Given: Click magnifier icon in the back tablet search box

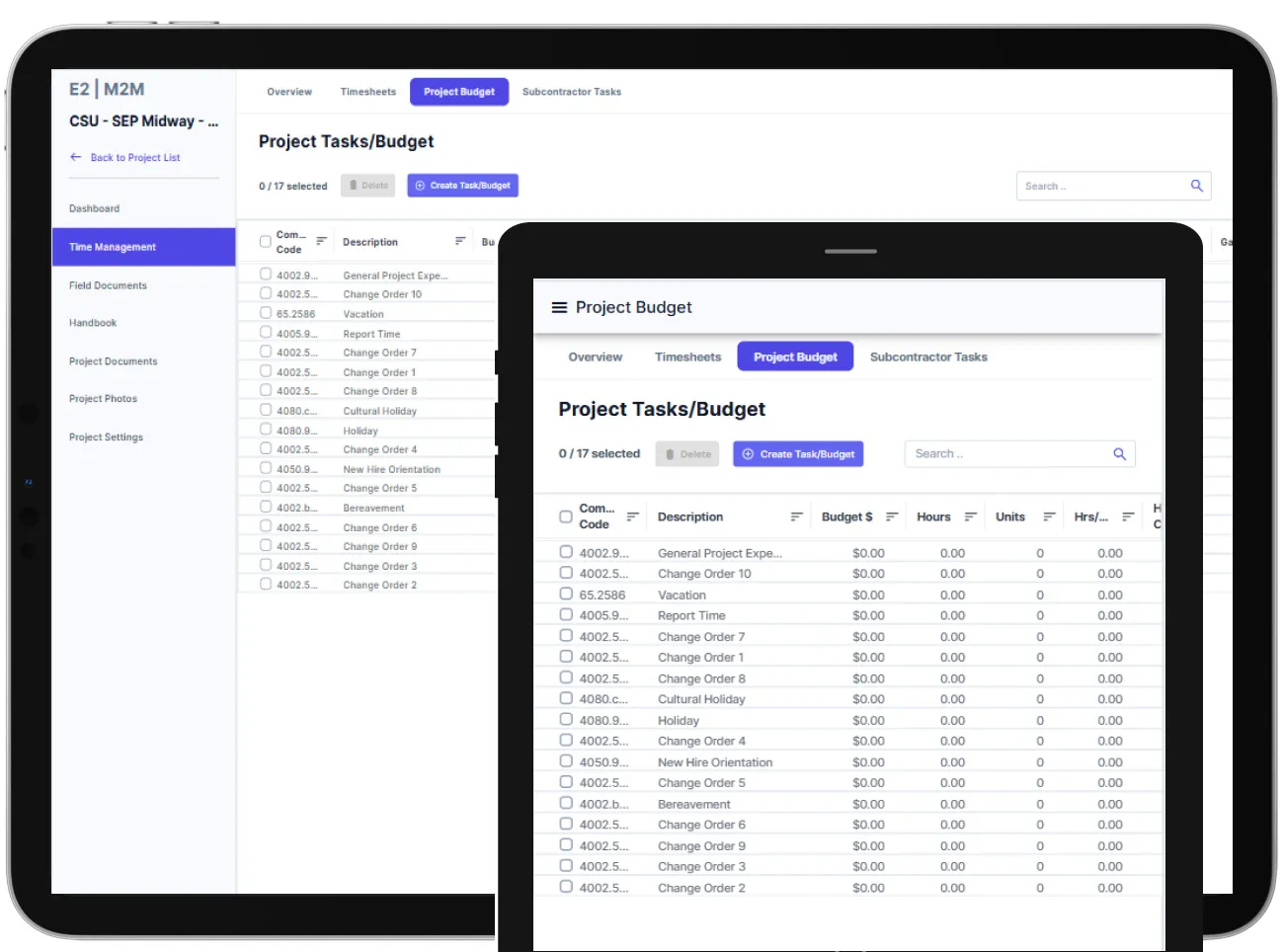Looking at the screenshot, I should click(1196, 186).
